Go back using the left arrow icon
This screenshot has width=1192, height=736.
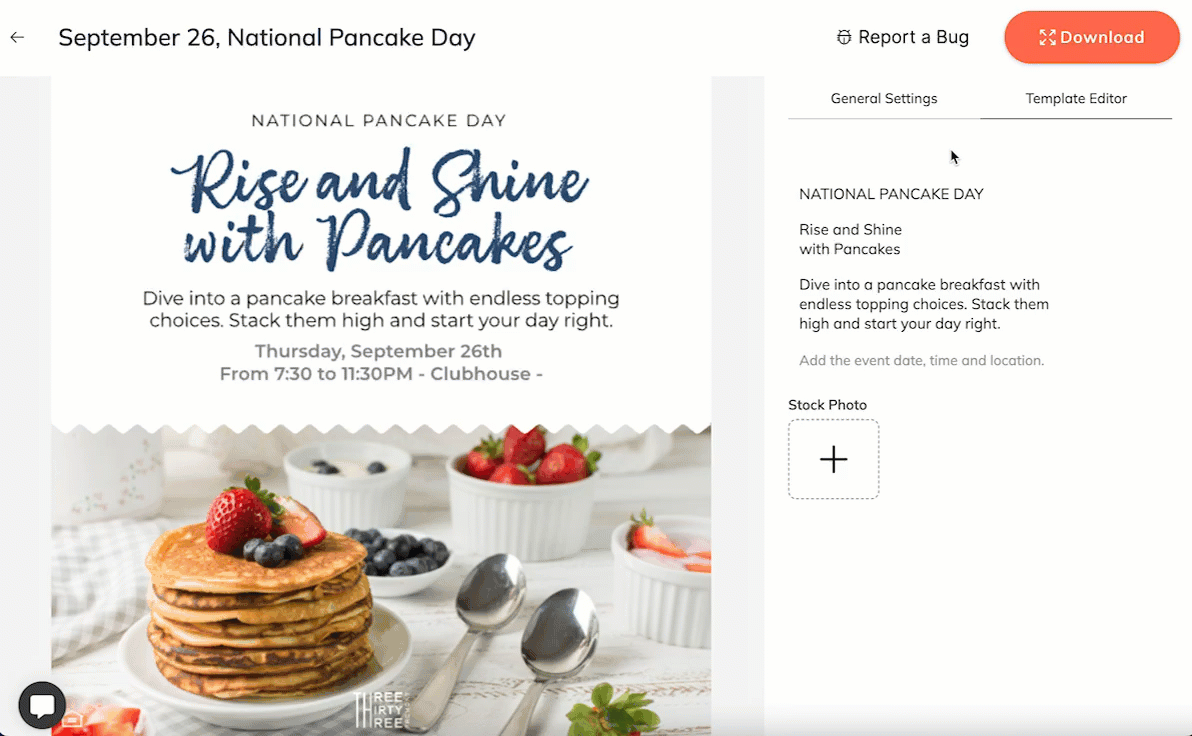pos(17,37)
